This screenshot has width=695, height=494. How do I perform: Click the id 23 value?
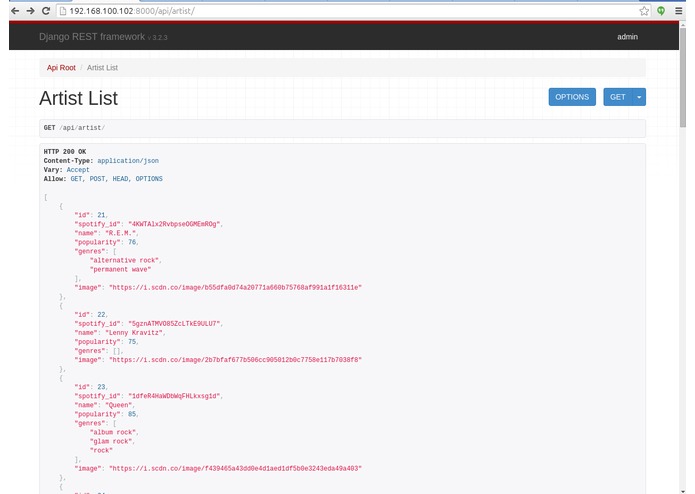(102, 387)
